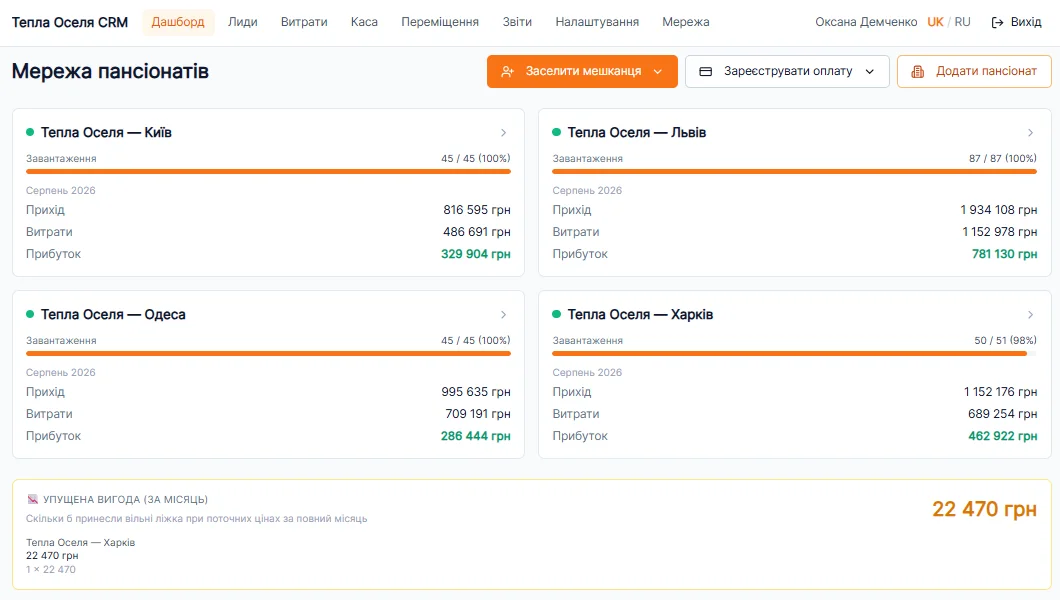Open the Каса tab
The image size is (1060, 600).
pyautogui.click(x=364, y=22)
